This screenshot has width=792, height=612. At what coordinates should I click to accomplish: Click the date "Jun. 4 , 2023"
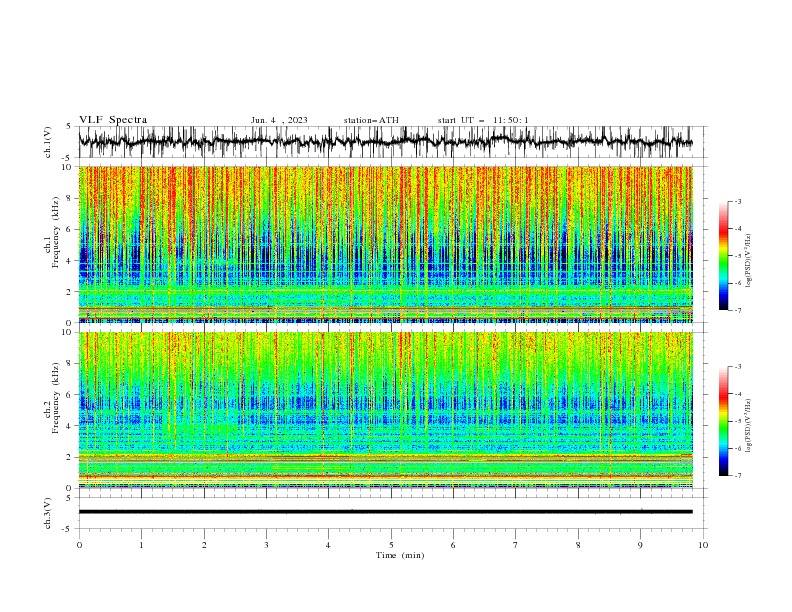tap(279, 120)
